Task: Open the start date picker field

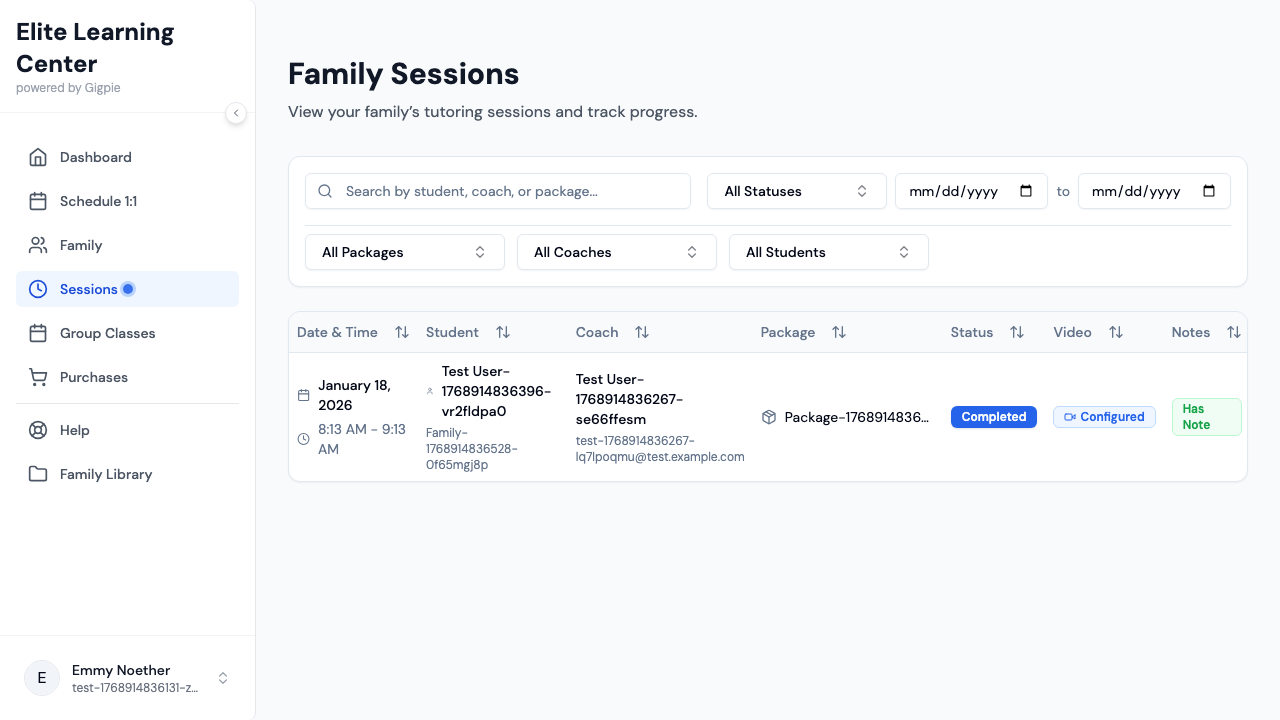Action: coord(970,191)
